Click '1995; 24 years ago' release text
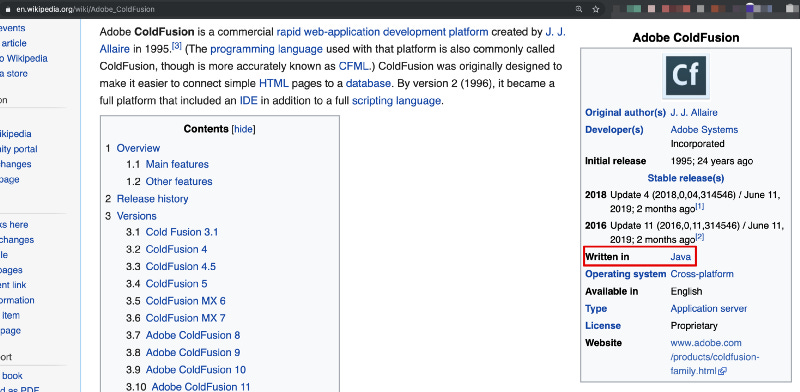800x392 pixels. pos(712,161)
